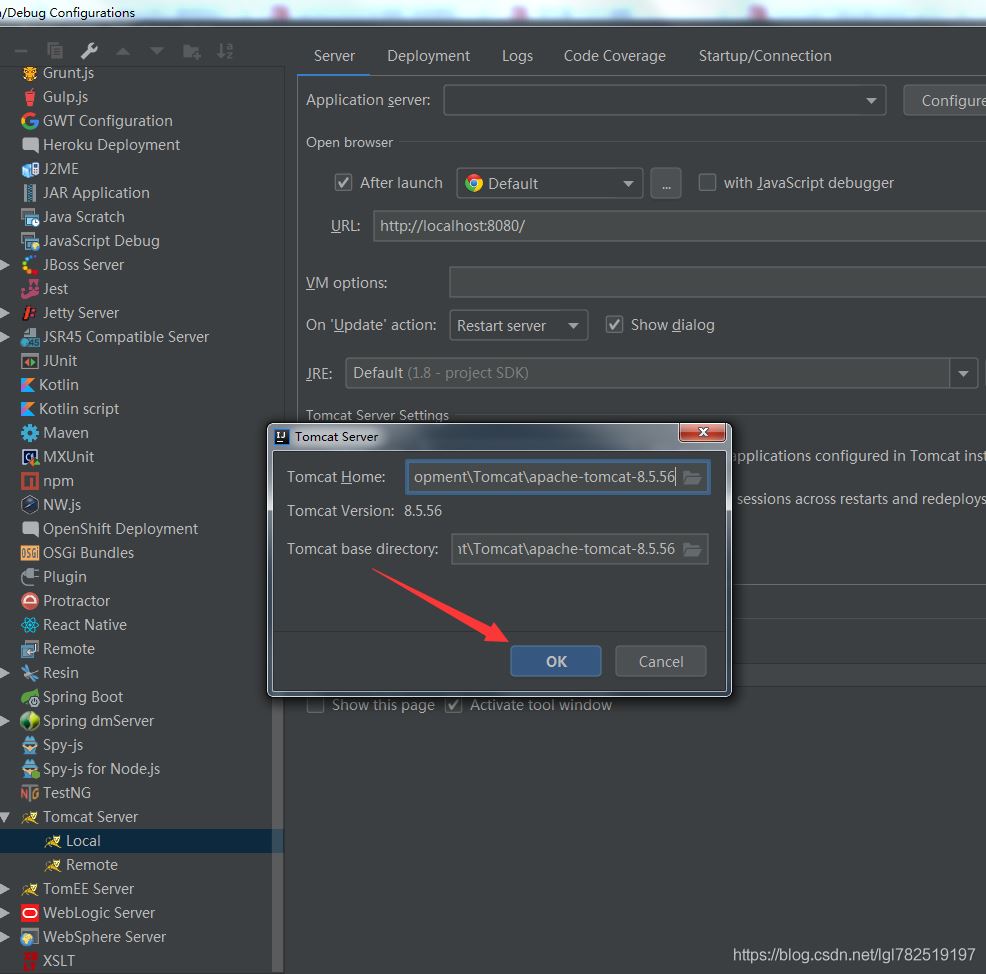
Task: Click Cancel in Tomcat Server dialog
Action: click(660, 661)
